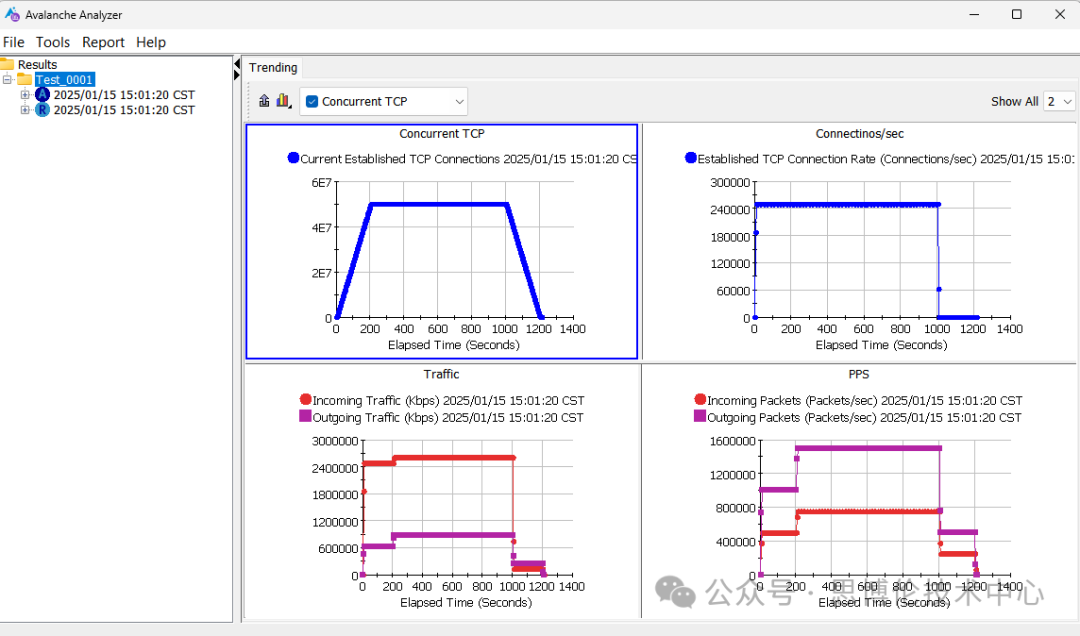The width and height of the screenshot is (1080, 636).
Task: Click the export/upload icon in Trending toolbar
Action: tap(264, 101)
